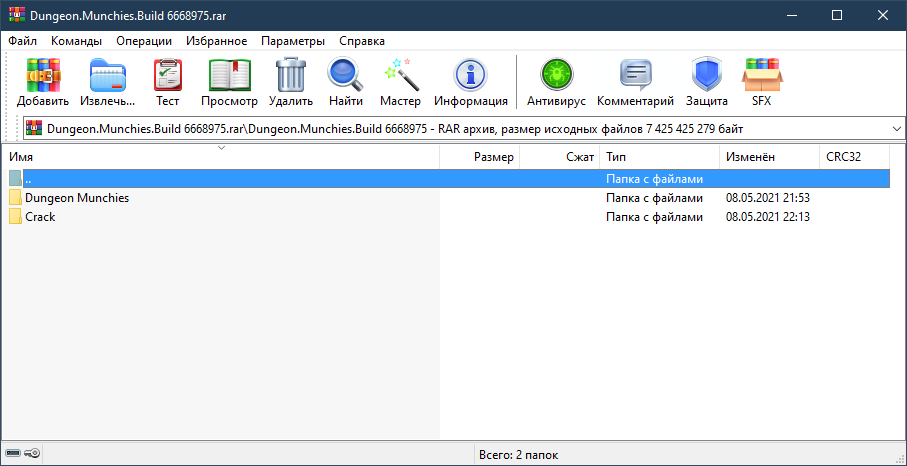The width and height of the screenshot is (907, 466).
Task: Sort the list by the Тип column header
Action: 660,157
